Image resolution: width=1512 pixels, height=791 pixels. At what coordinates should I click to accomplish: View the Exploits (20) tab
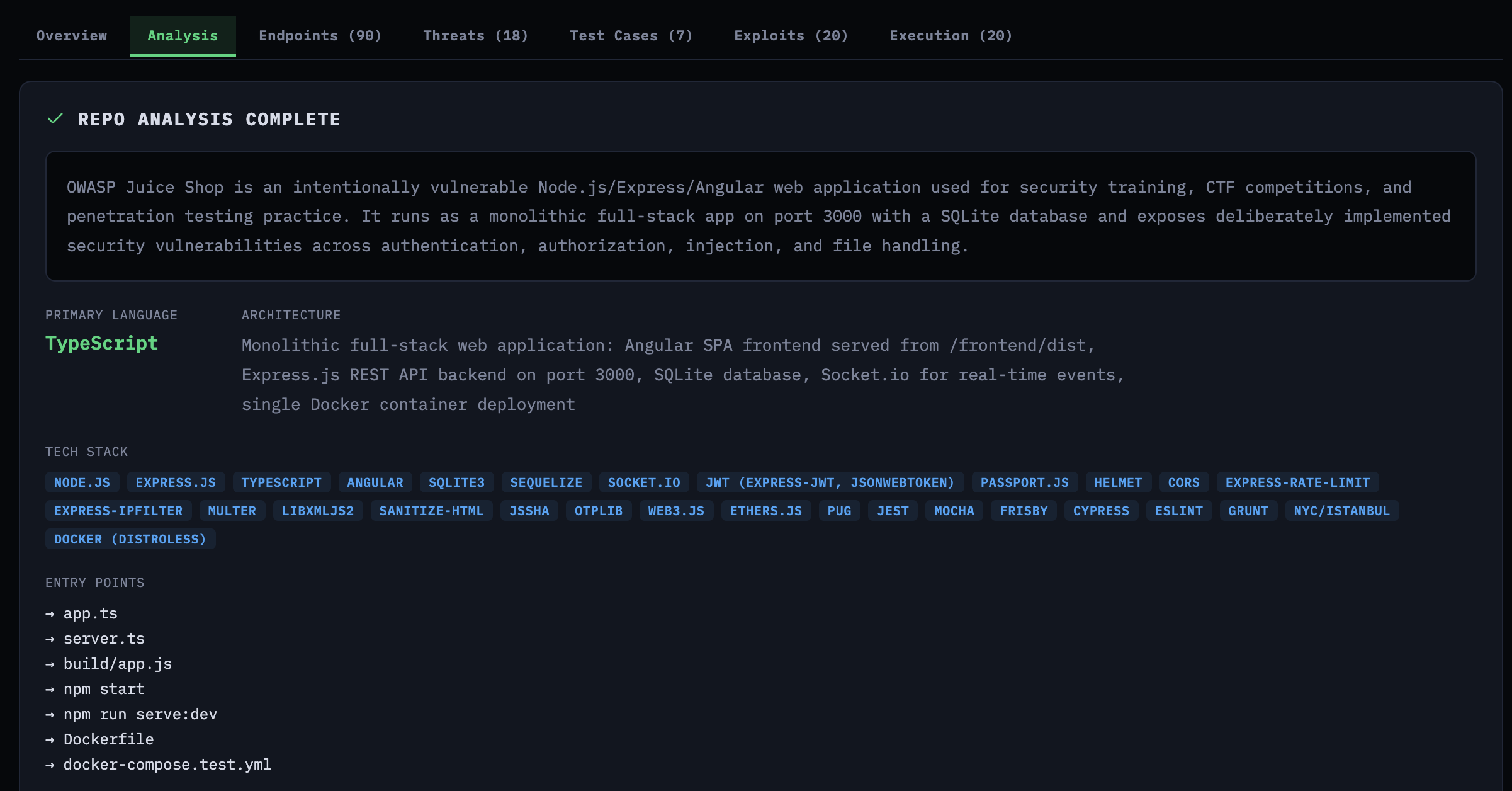tap(791, 36)
